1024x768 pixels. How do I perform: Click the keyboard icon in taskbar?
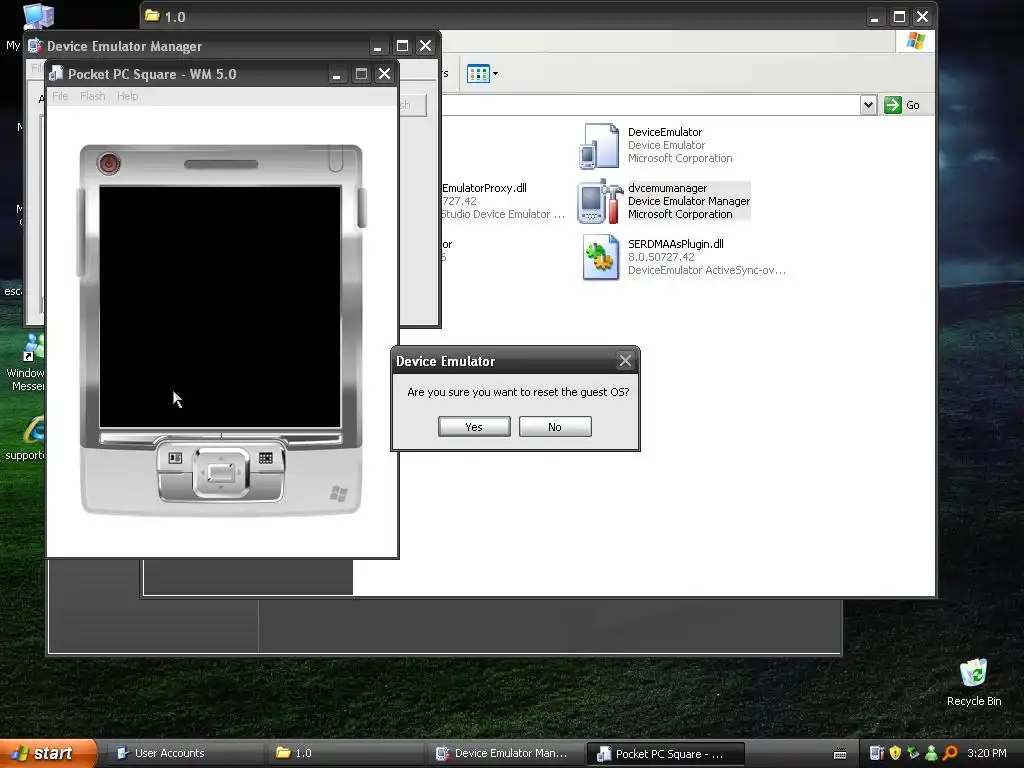840,754
